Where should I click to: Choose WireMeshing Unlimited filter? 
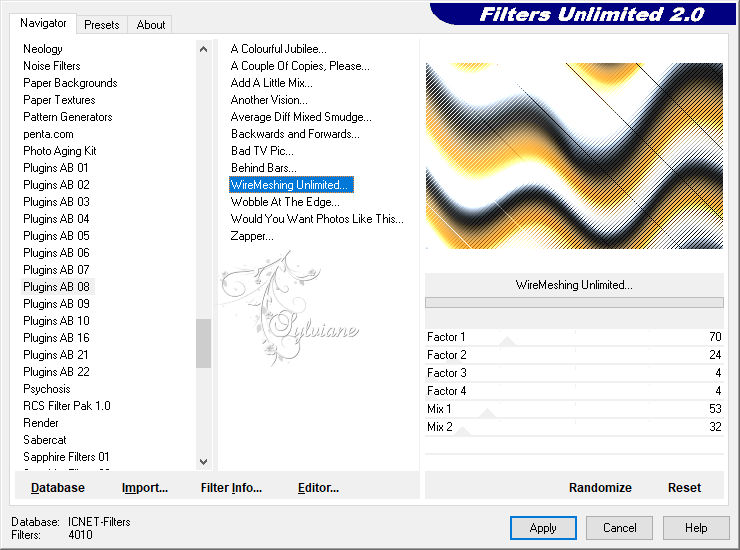[x=291, y=185]
